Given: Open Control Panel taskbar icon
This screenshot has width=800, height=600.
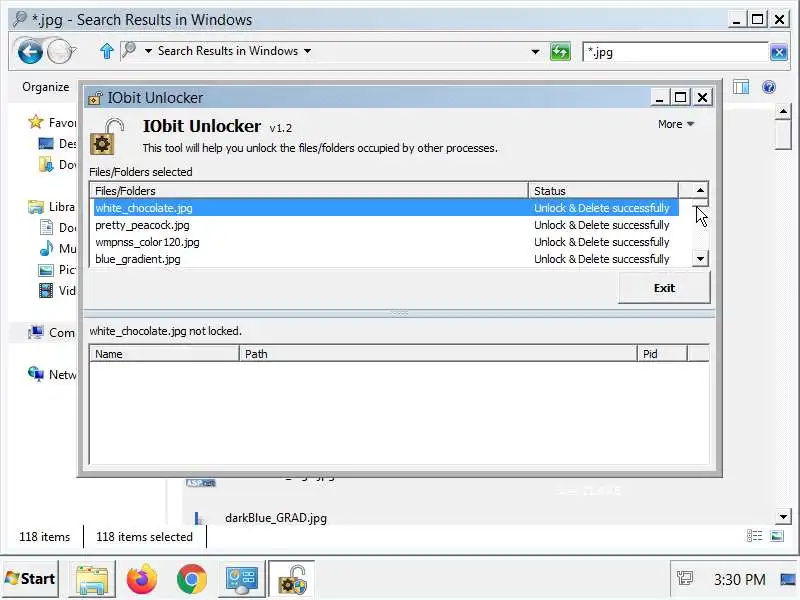Looking at the screenshot, I should coord(241,579).
